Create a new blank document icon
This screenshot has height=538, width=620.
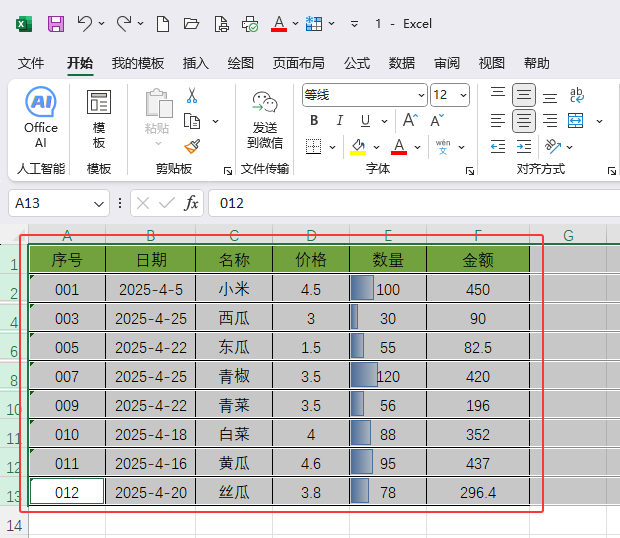pyautogui.click(x=163, y=24)
